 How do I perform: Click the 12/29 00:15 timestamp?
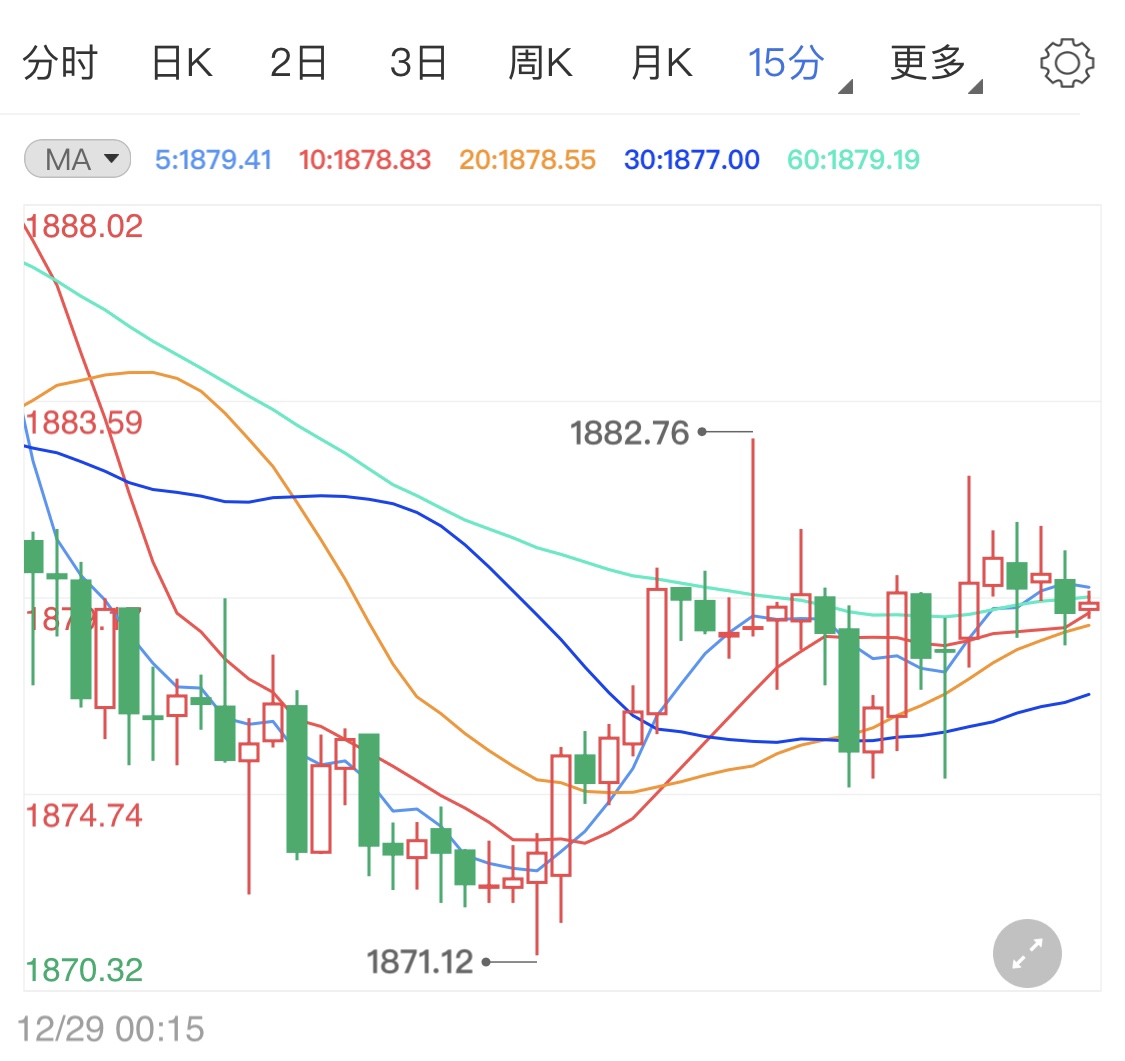pyautogui.click(x=111, y=1029)
